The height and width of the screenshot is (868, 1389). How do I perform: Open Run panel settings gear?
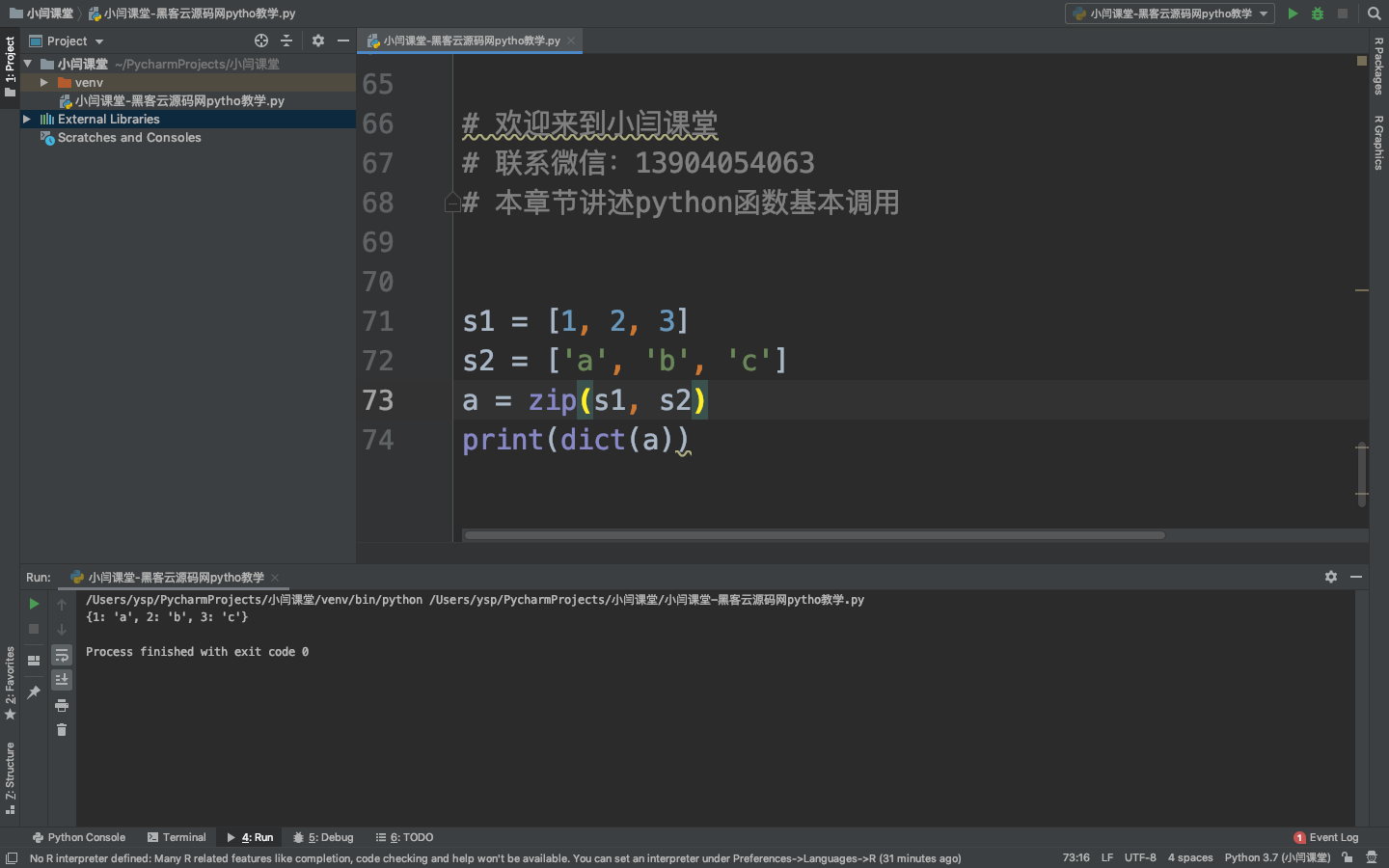1331,577
